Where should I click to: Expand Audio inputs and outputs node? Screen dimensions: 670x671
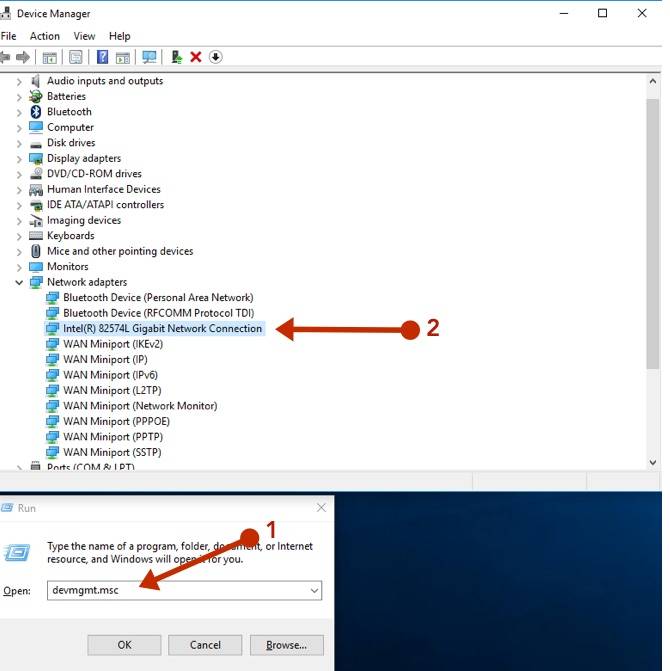(x=19, y=81)
